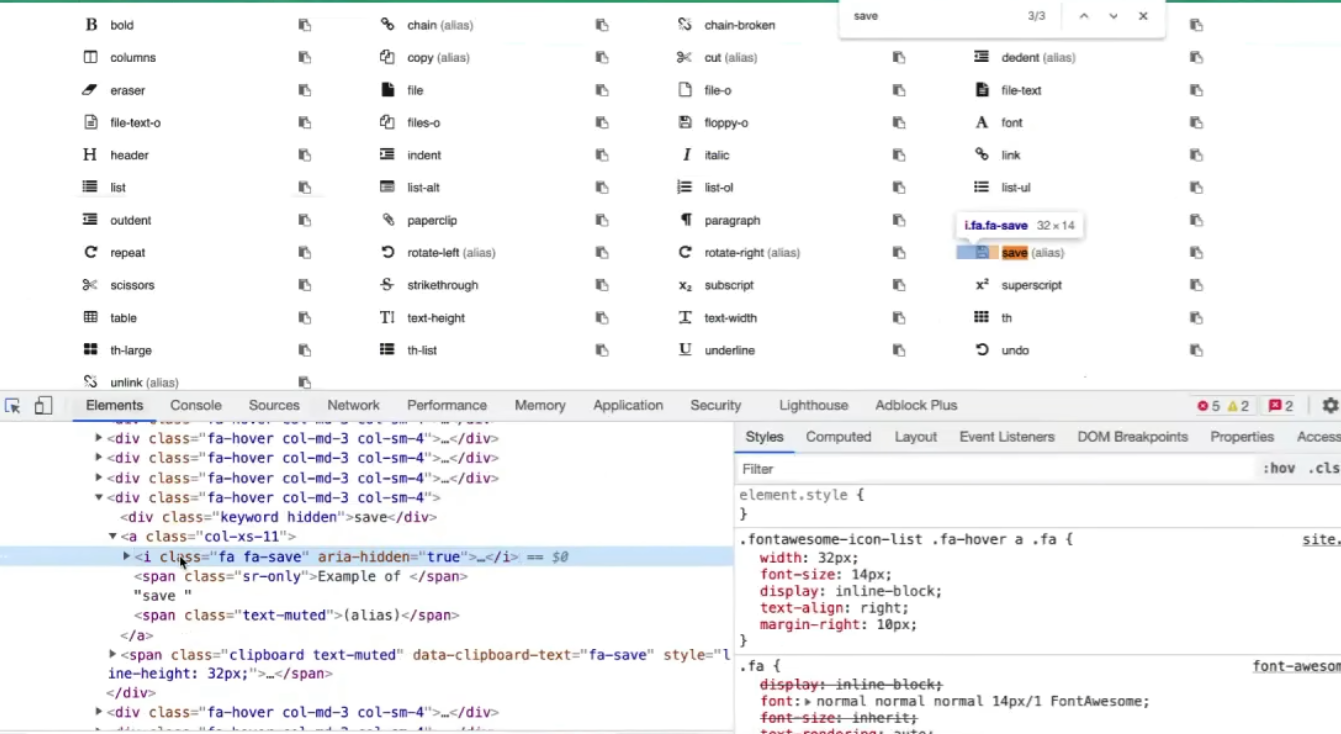Click the previous-match up arrow in find bar
The height and width of the screenshot is (734, 1341).
[x=1083, y=16]
